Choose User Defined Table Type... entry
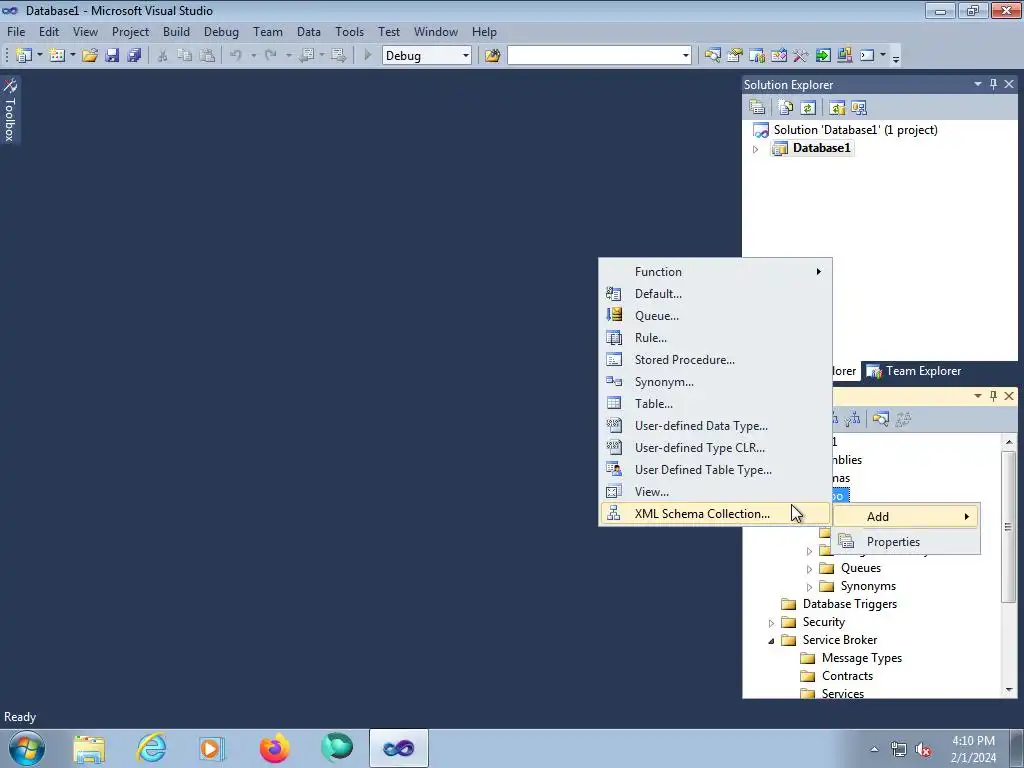 [715, 470]
